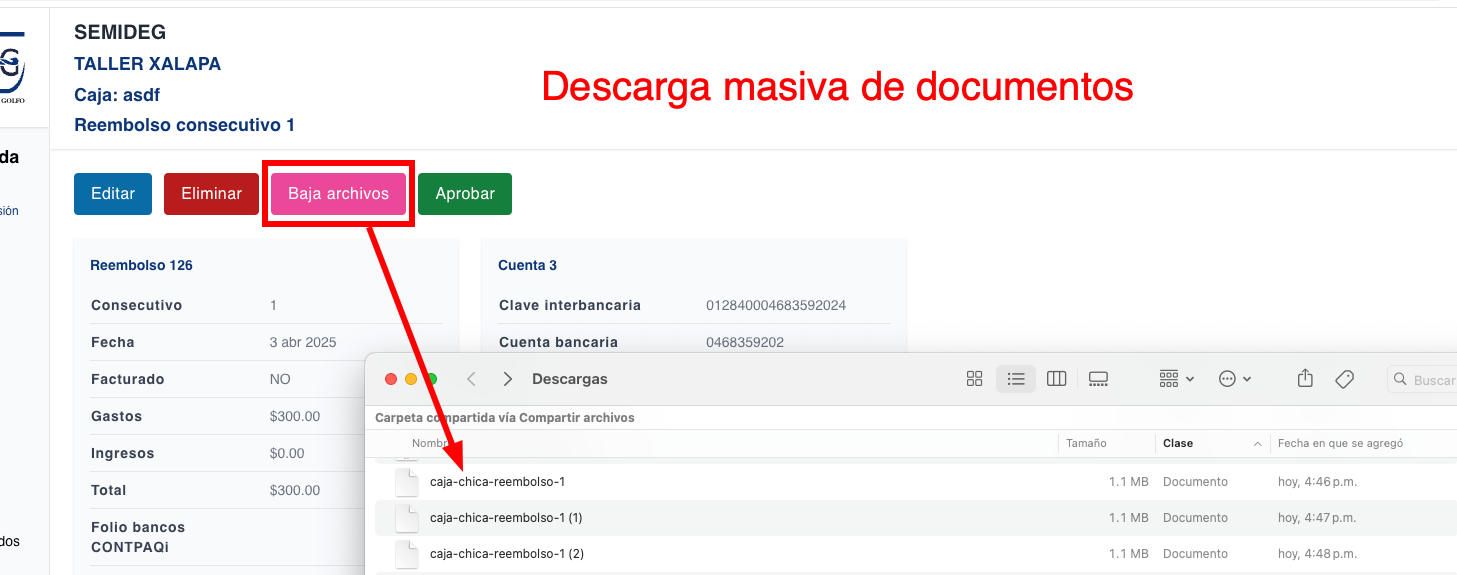Screen dimensions: 1457x575
Task: Click document icon of caja-chica-reembolso-1 (2)
Action: click(x=406, y=554)
